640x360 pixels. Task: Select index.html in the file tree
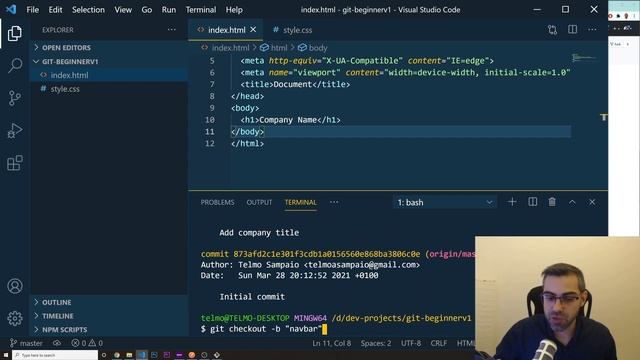coord(109,75)
